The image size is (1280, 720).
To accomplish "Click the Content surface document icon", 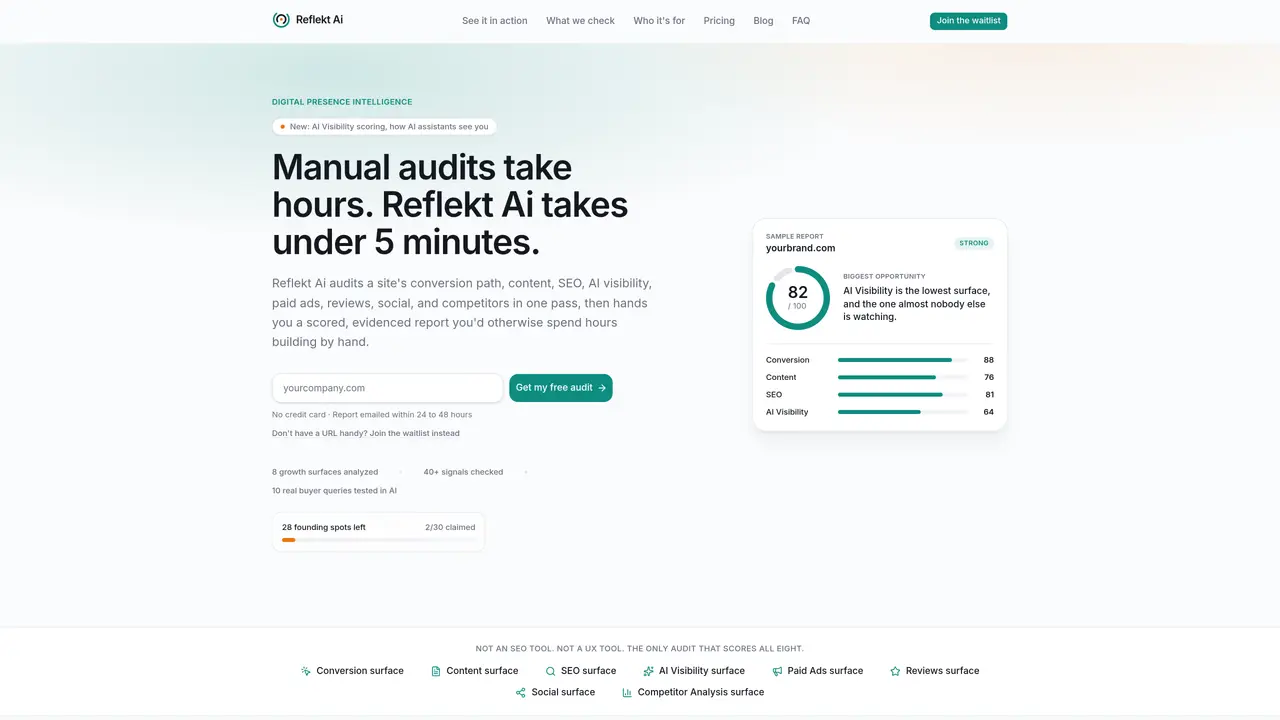I will pyautogui.click(x=436, y=671).
